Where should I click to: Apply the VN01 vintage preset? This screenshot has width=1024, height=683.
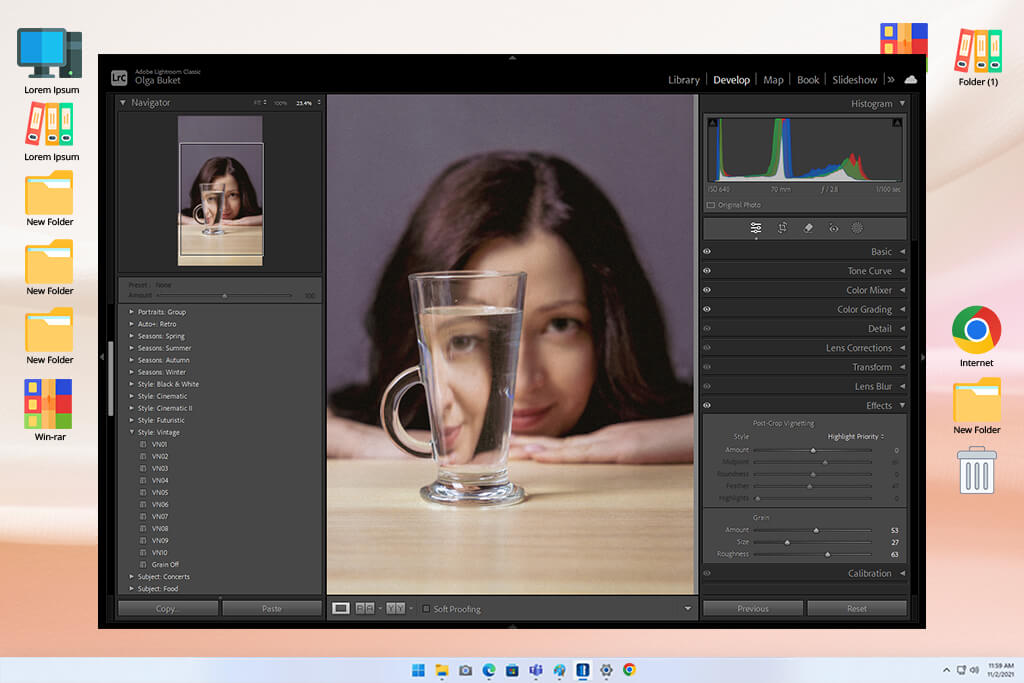point(159,445)
